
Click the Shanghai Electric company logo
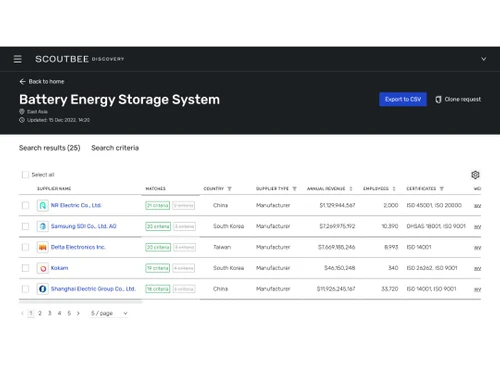click(x=43, y=289)
